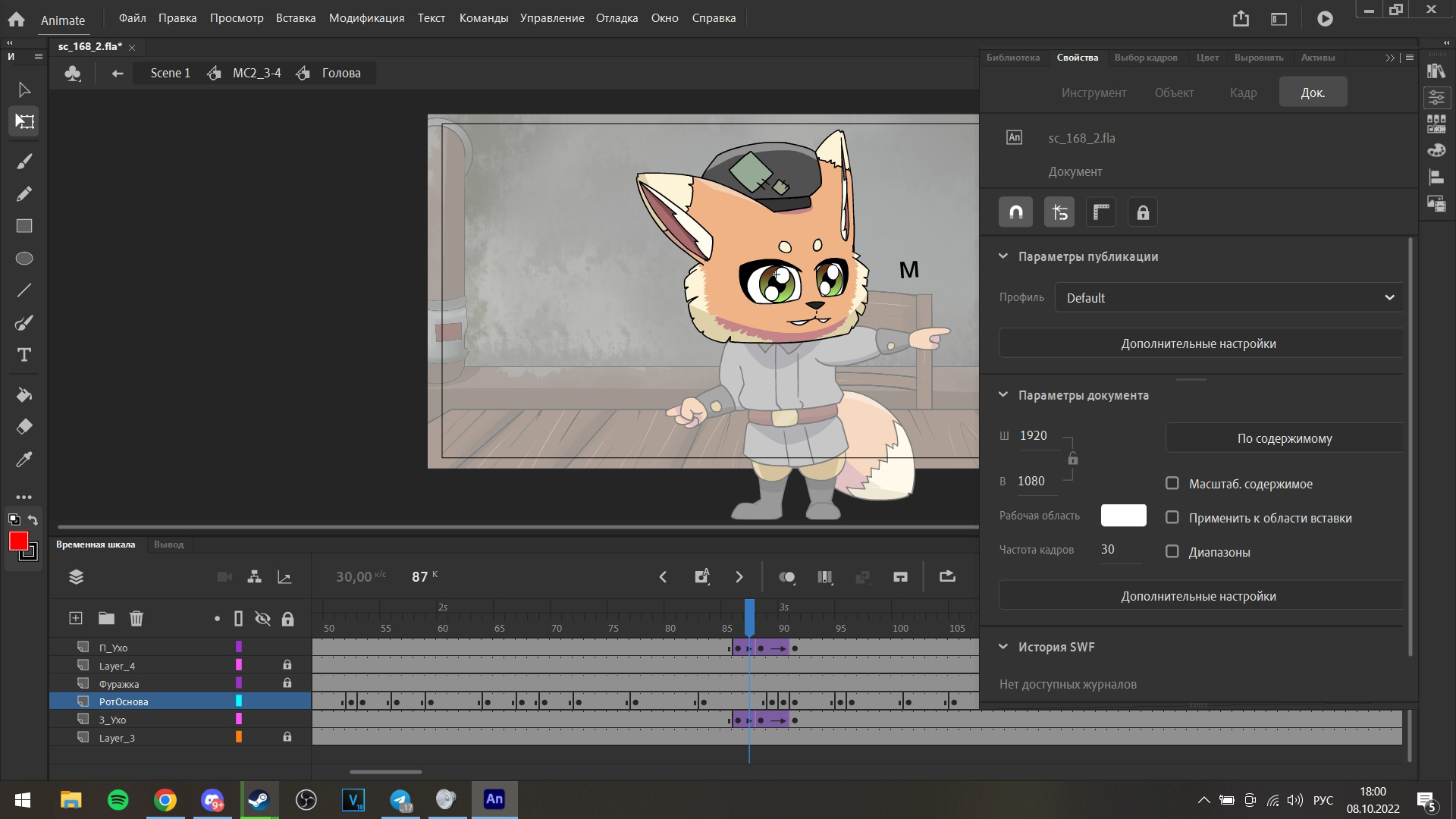Image resolution: width=1456 pixels, height=819 pixels.
Task: Switch to the Библиотека panel tab
Action: pyautogui.click(x=1012, y=58)
